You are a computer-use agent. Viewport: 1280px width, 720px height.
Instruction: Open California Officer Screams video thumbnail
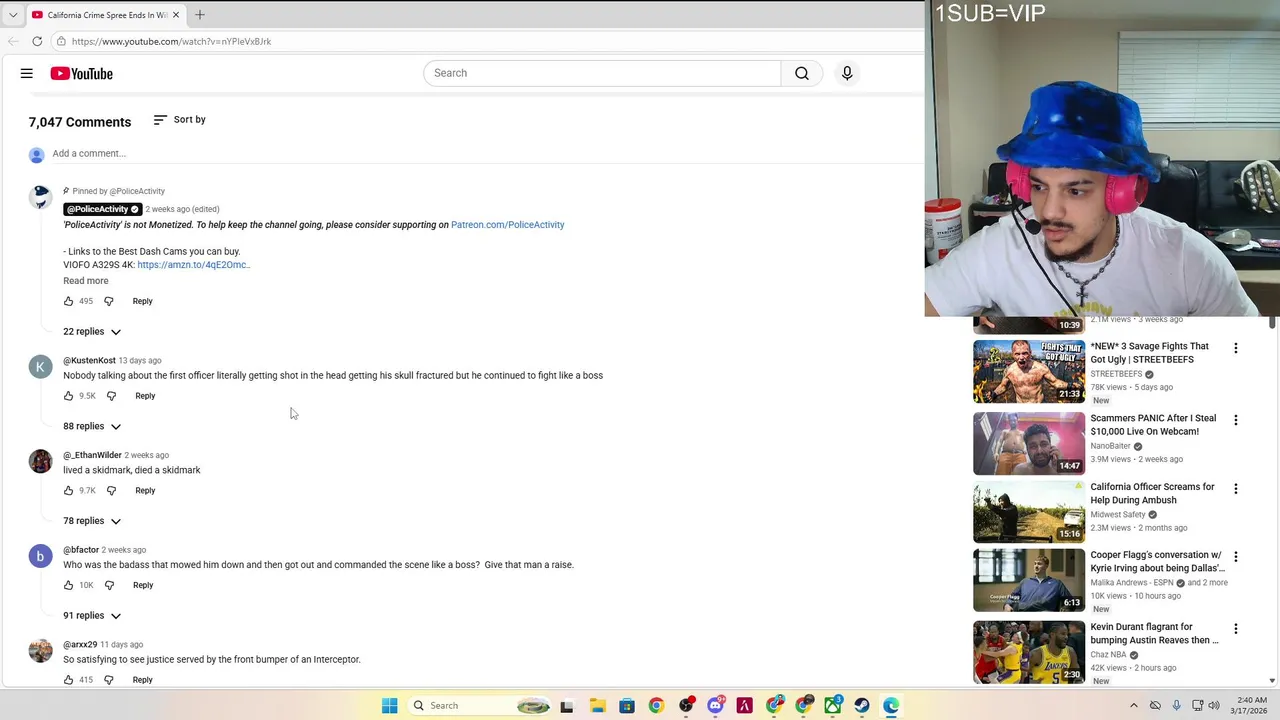click(x=1029, y=511)
